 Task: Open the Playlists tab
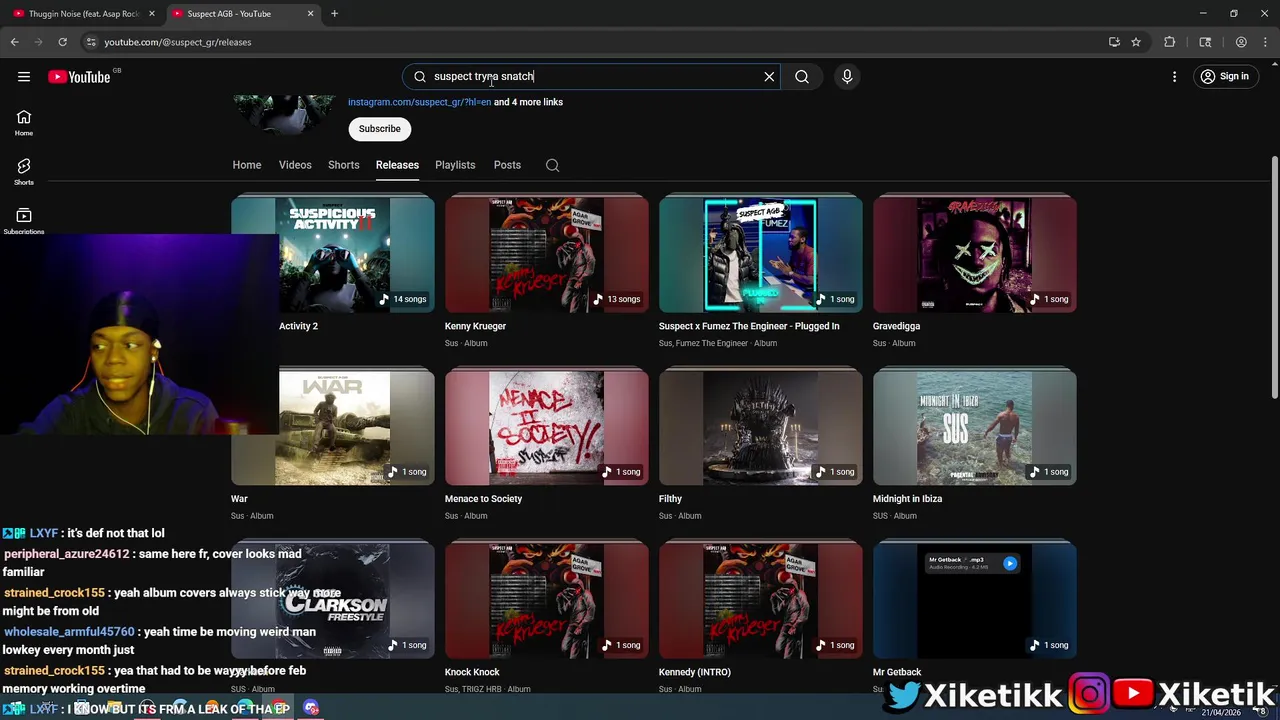coord(455,165)
